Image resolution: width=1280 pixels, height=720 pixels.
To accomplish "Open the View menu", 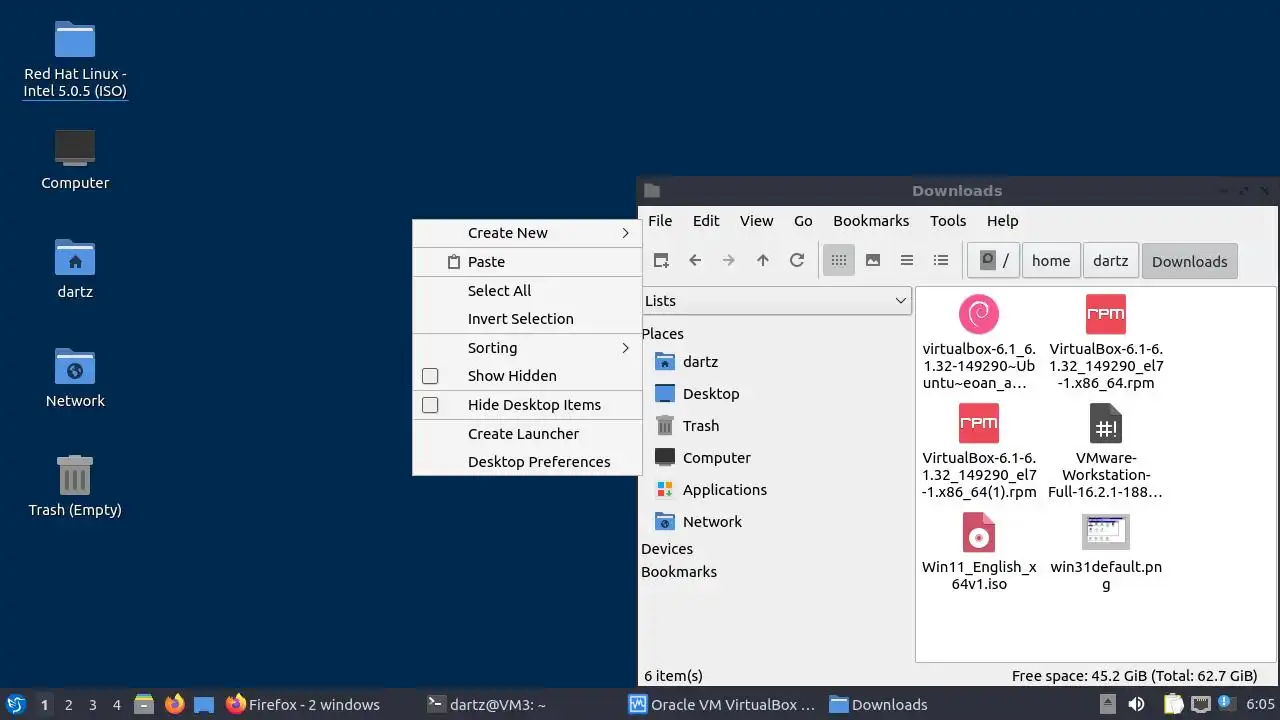I will [756, 221].
